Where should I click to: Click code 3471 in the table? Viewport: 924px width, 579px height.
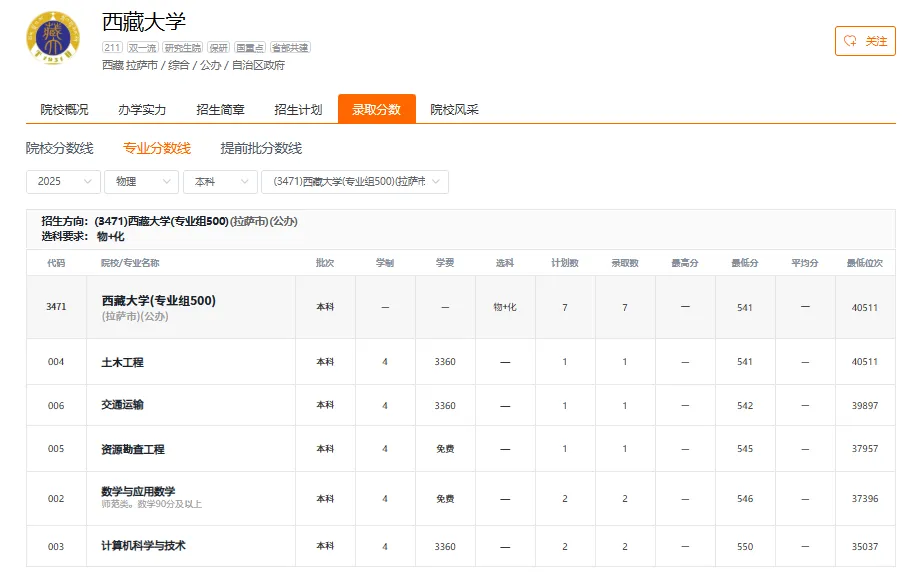[56, 307]
